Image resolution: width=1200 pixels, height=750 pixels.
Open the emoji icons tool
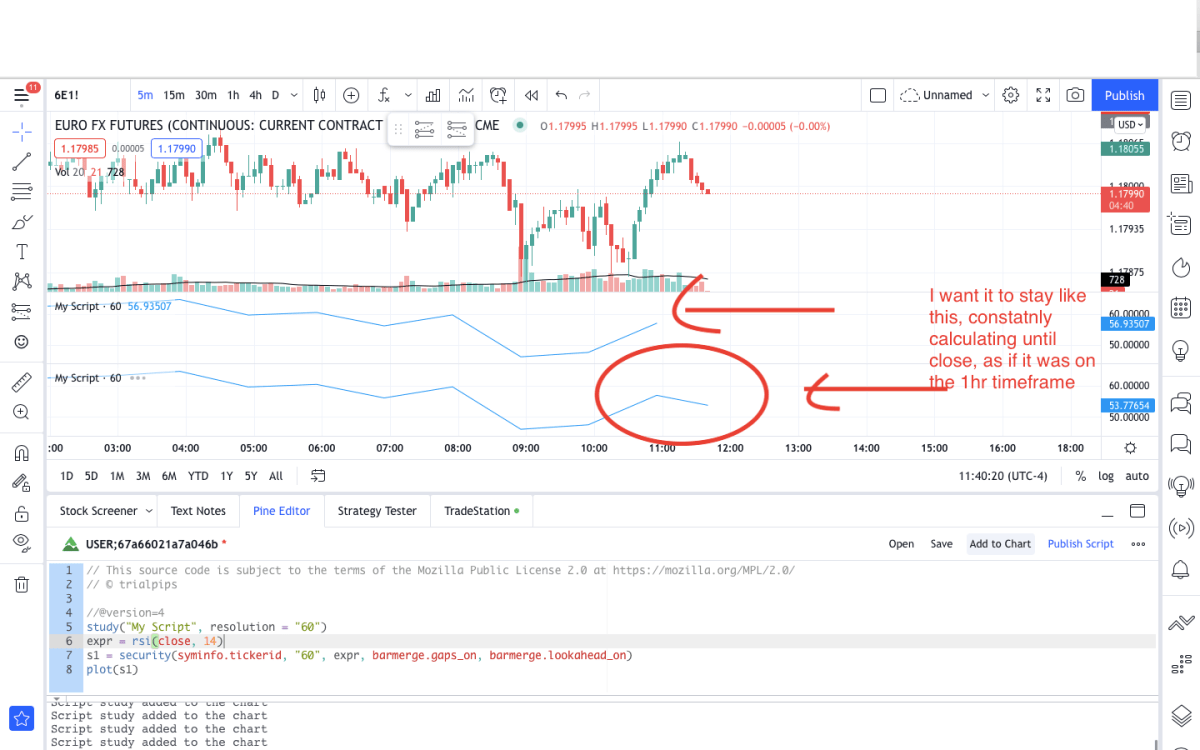tap(21, 341)
